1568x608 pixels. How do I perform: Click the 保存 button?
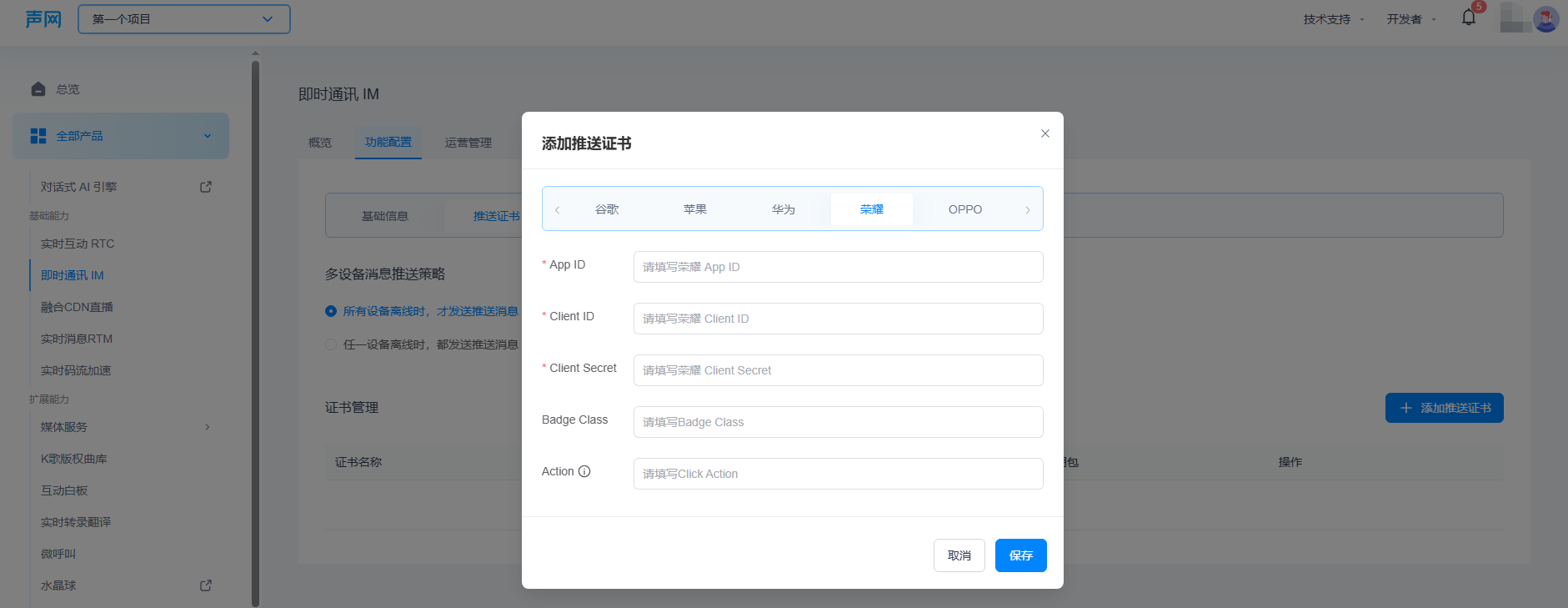point(1021,555)
